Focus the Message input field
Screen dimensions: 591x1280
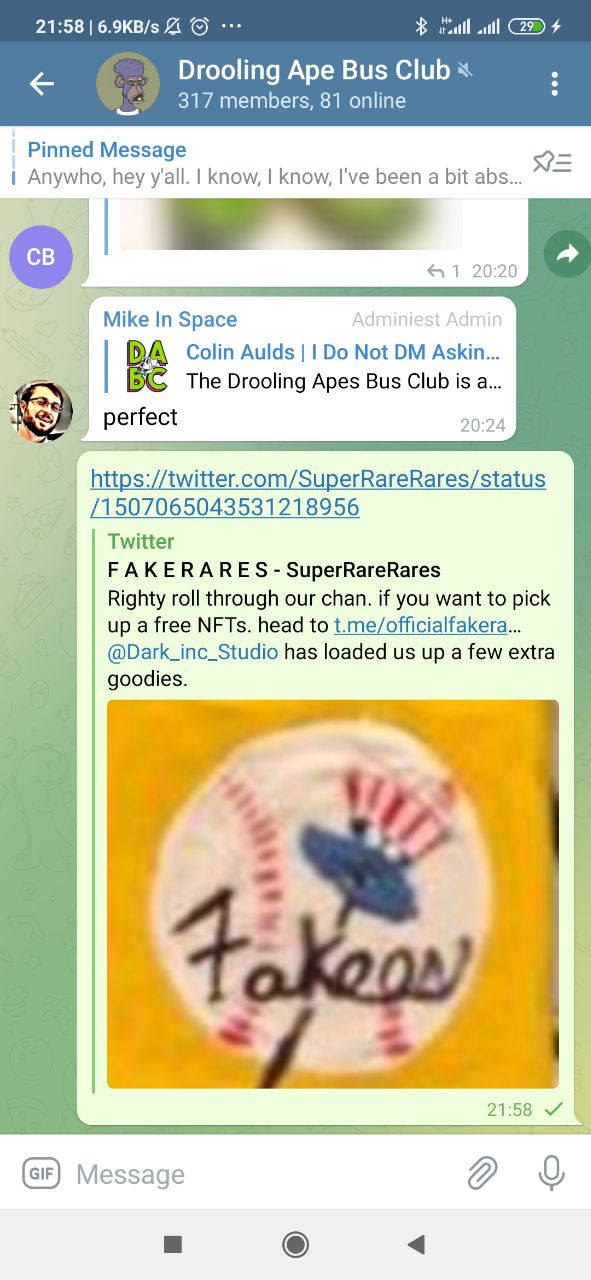pos(260,1174)
